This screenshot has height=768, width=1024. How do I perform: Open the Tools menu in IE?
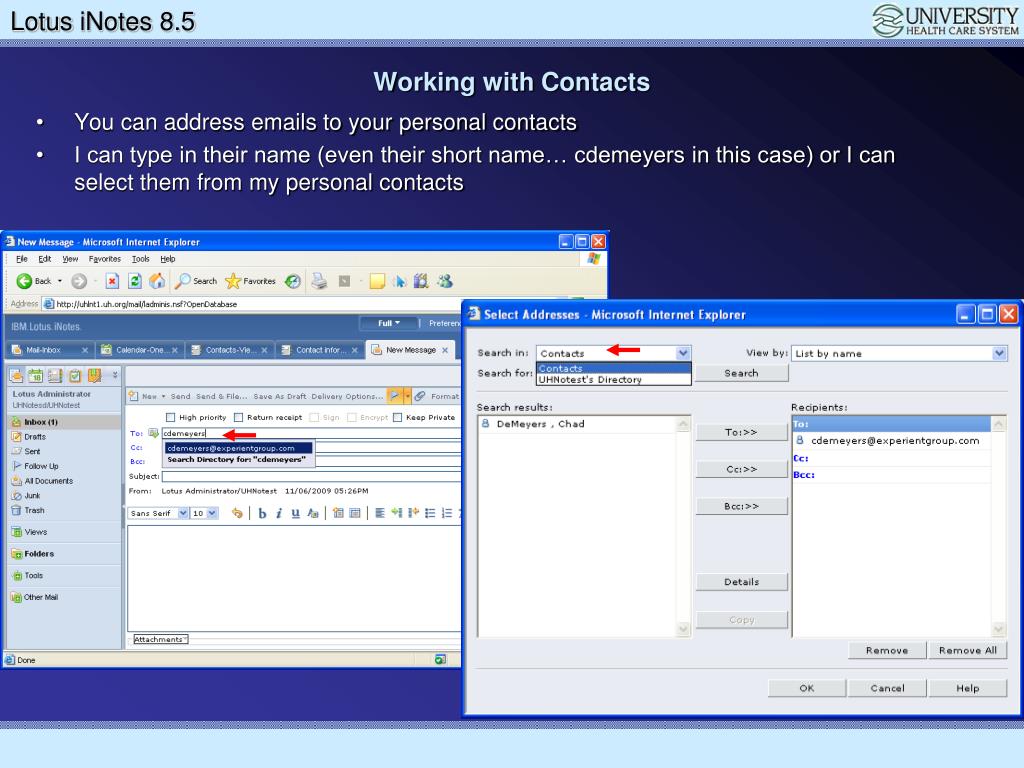click(140, 259)
